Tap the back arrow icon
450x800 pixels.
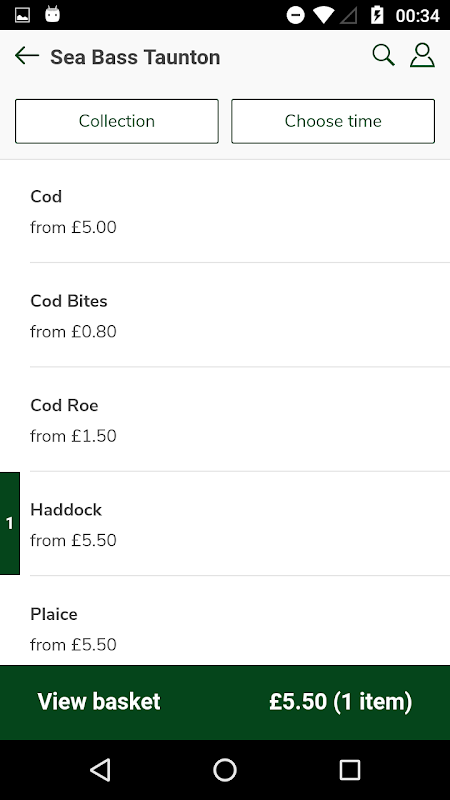(x=27, y=56)
